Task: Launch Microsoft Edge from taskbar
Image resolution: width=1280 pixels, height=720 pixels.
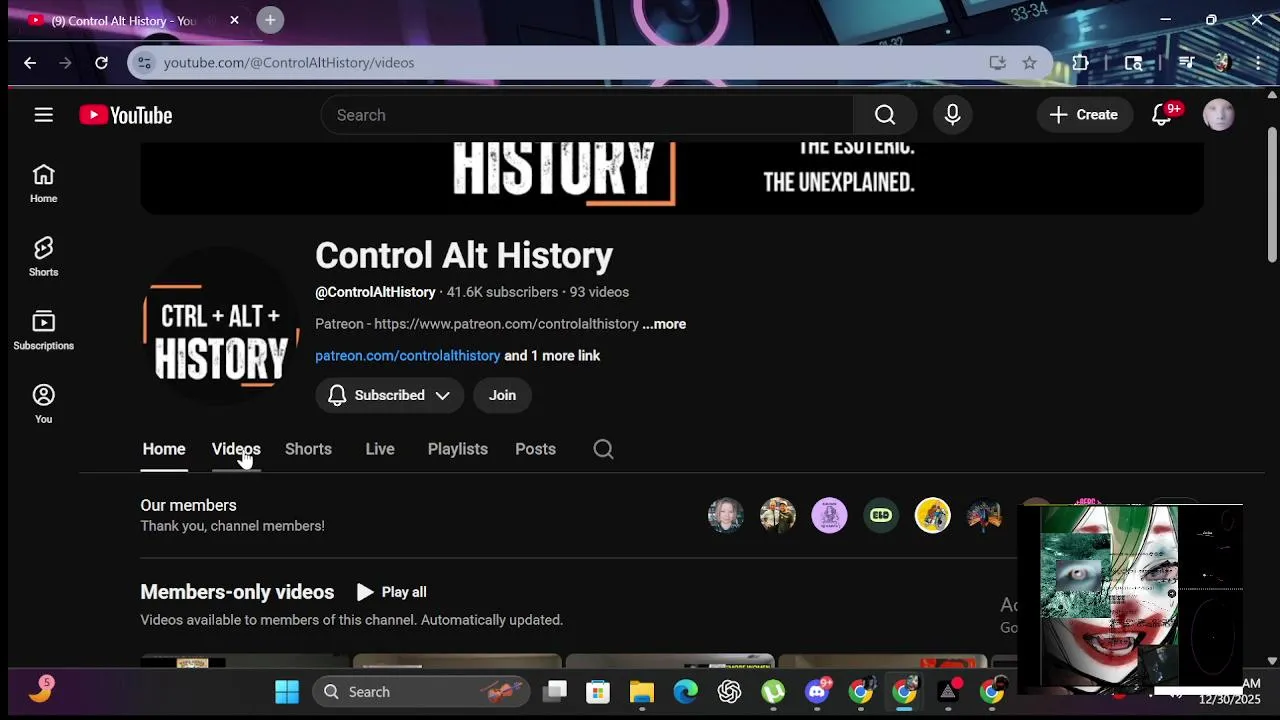Action: click(x=685, y=692)
